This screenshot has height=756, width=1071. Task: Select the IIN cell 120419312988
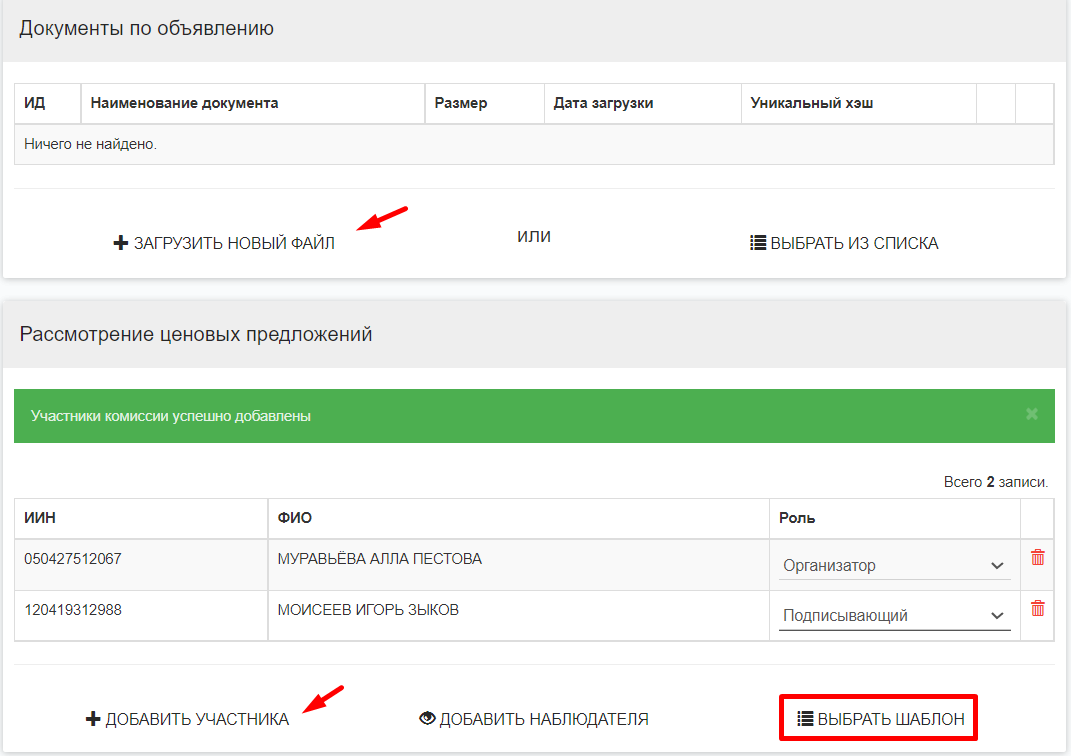73,609
